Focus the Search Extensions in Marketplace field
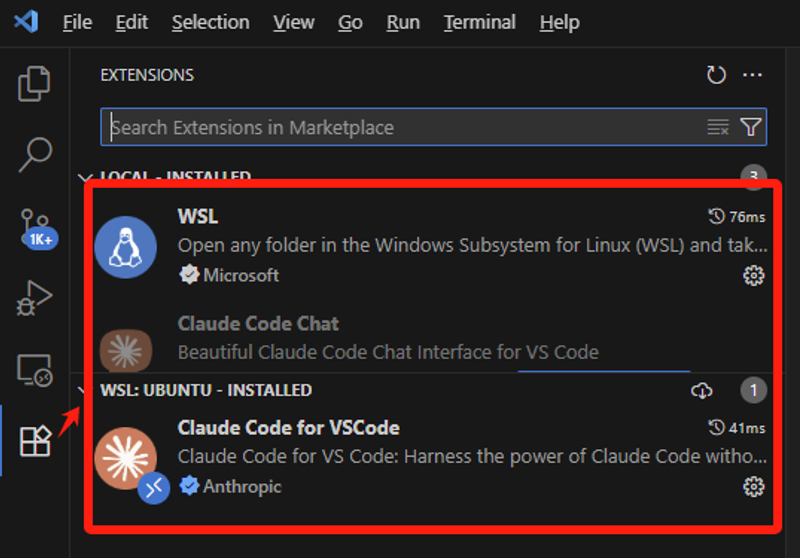Viewport: 800px width, 558px height. [400, 127]
